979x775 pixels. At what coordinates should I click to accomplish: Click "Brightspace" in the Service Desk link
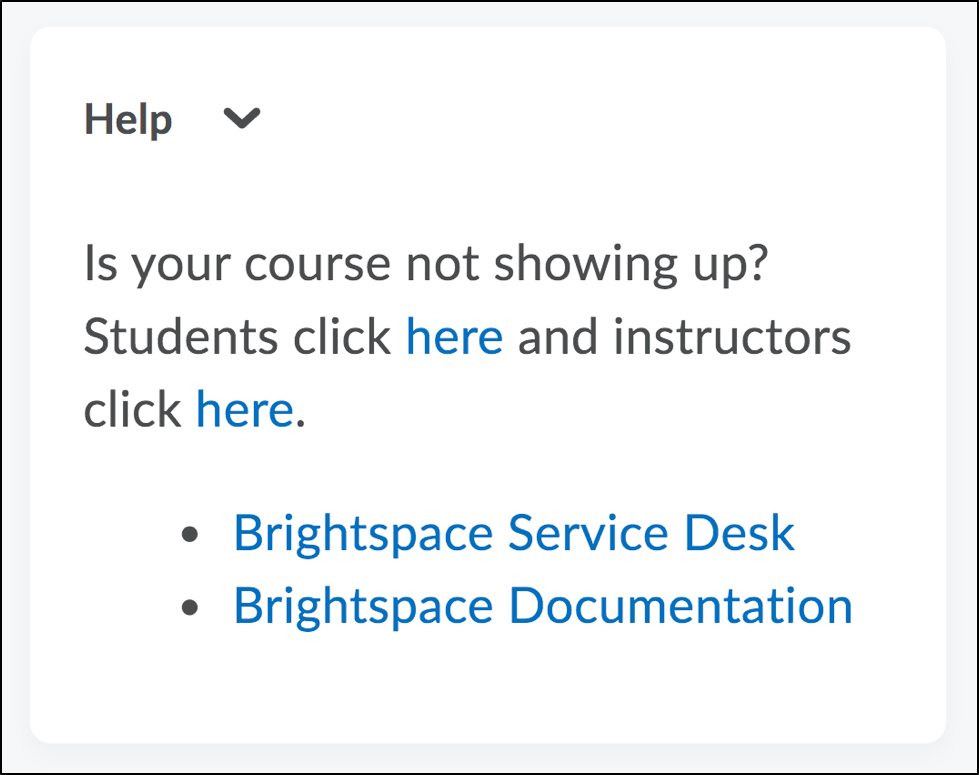click(363, 532)
